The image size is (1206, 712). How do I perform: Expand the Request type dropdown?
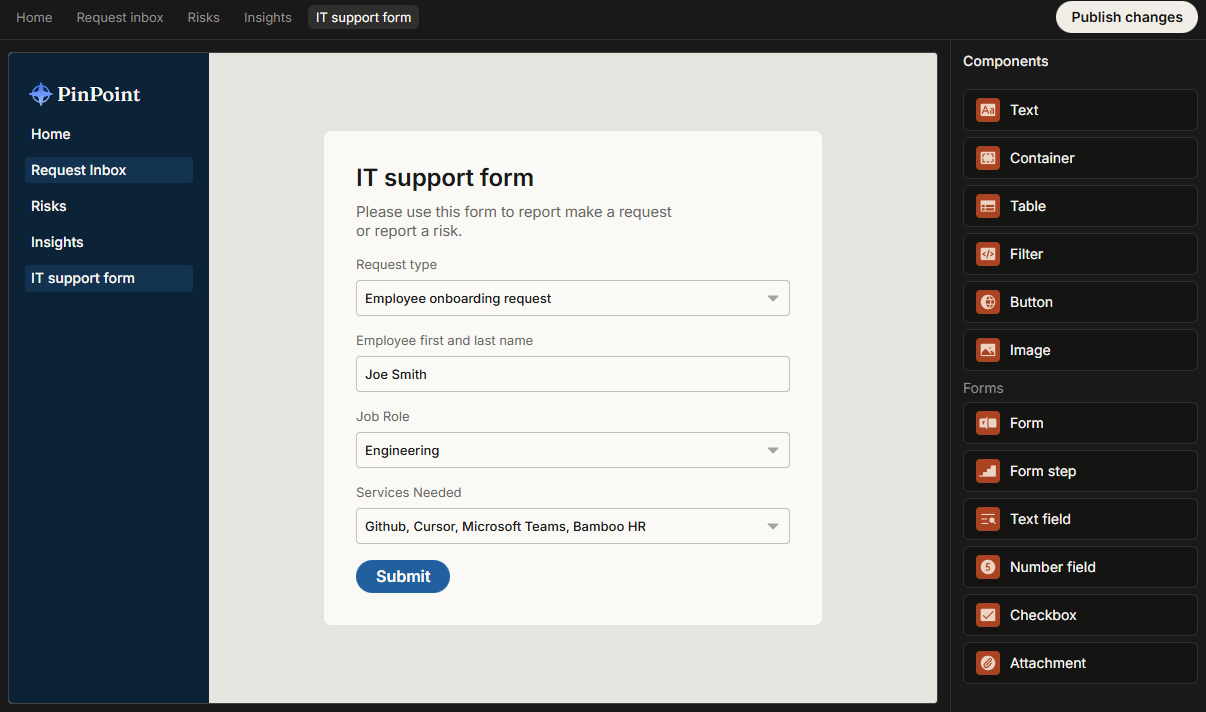tap(772, 298)
